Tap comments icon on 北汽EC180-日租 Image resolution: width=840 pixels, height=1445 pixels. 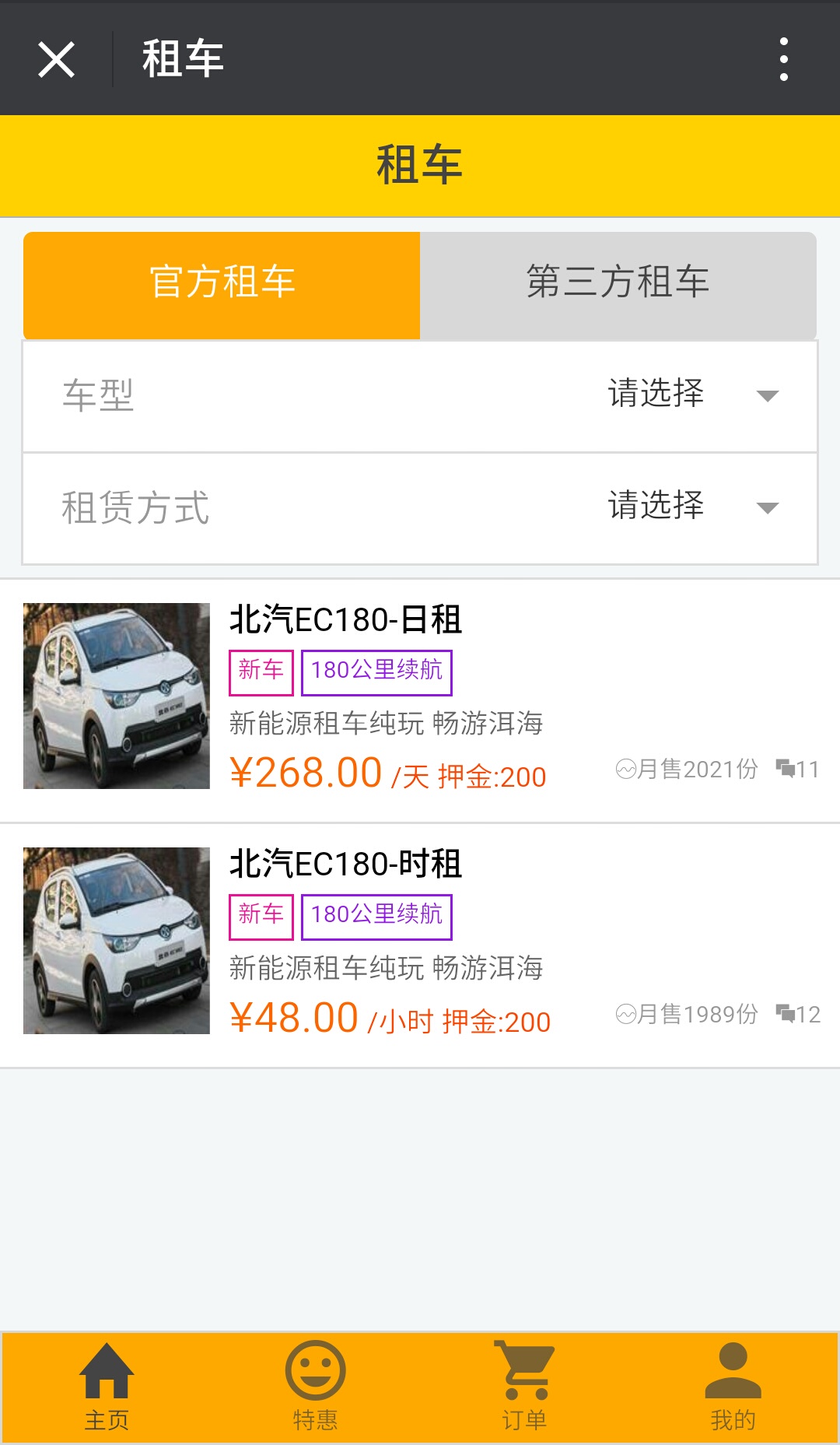pyautogui.click(x=786, y=769)
